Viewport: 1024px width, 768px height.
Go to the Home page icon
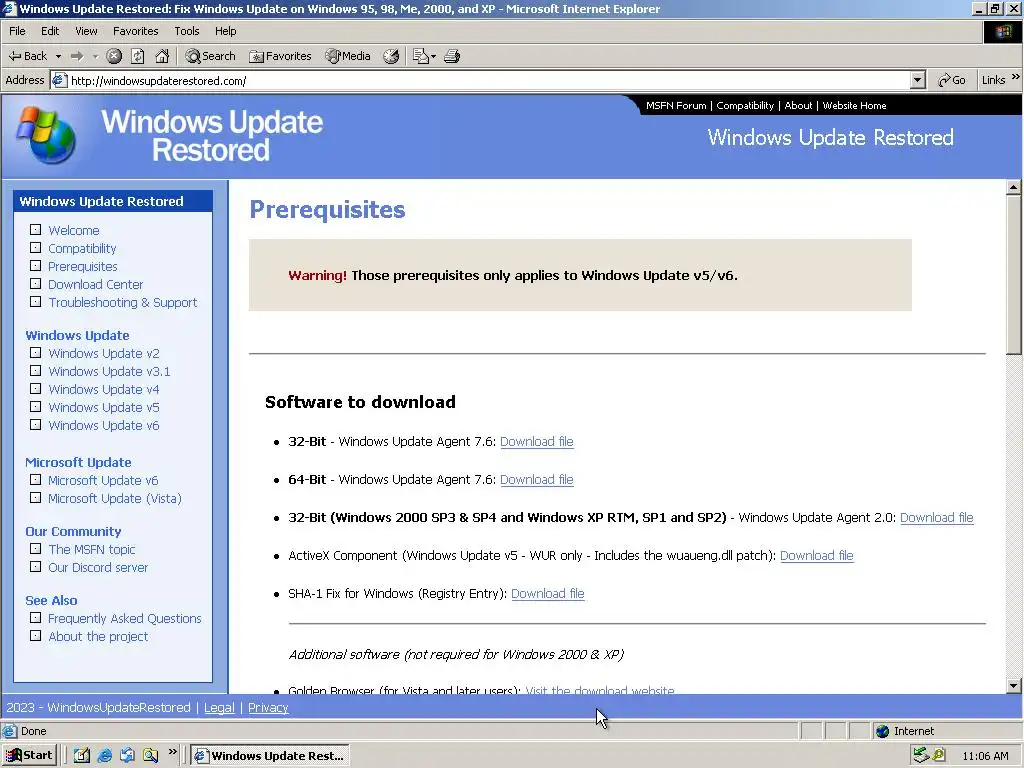click(x=162, y=56)
